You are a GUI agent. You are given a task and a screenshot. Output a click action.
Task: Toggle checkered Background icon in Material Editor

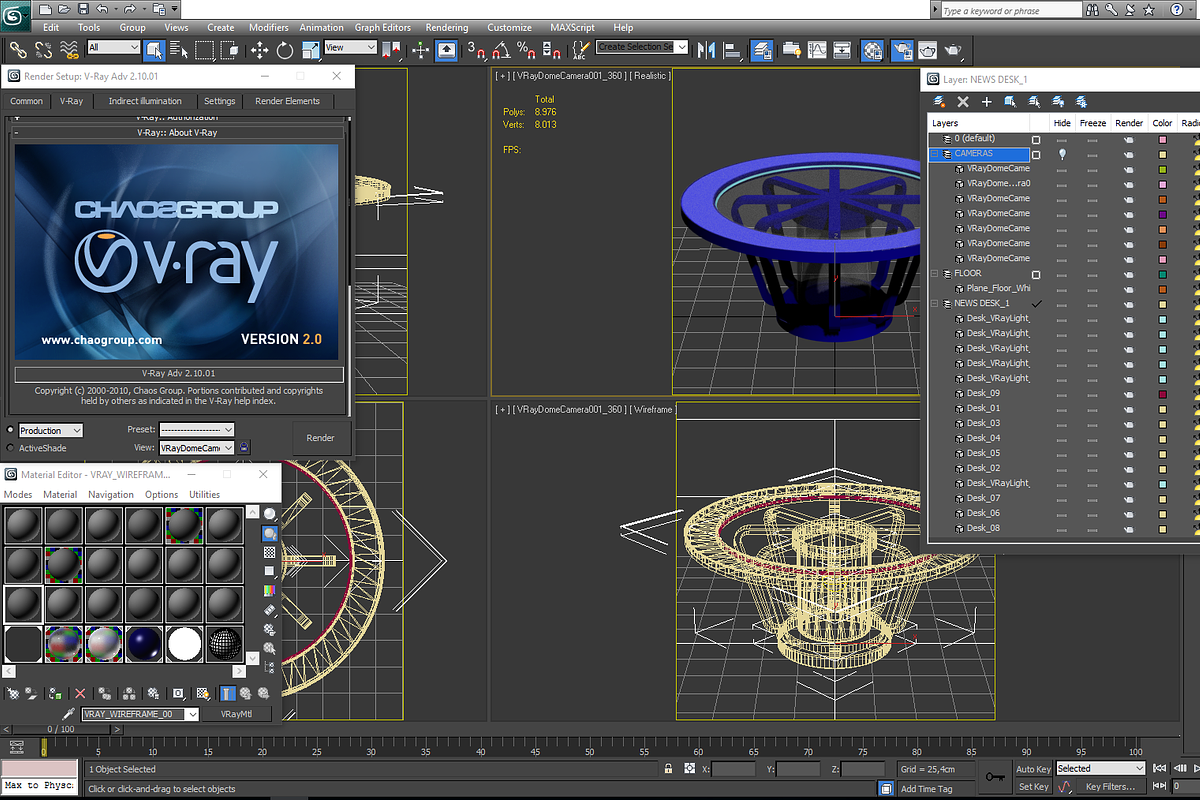[x=270, y=552]
